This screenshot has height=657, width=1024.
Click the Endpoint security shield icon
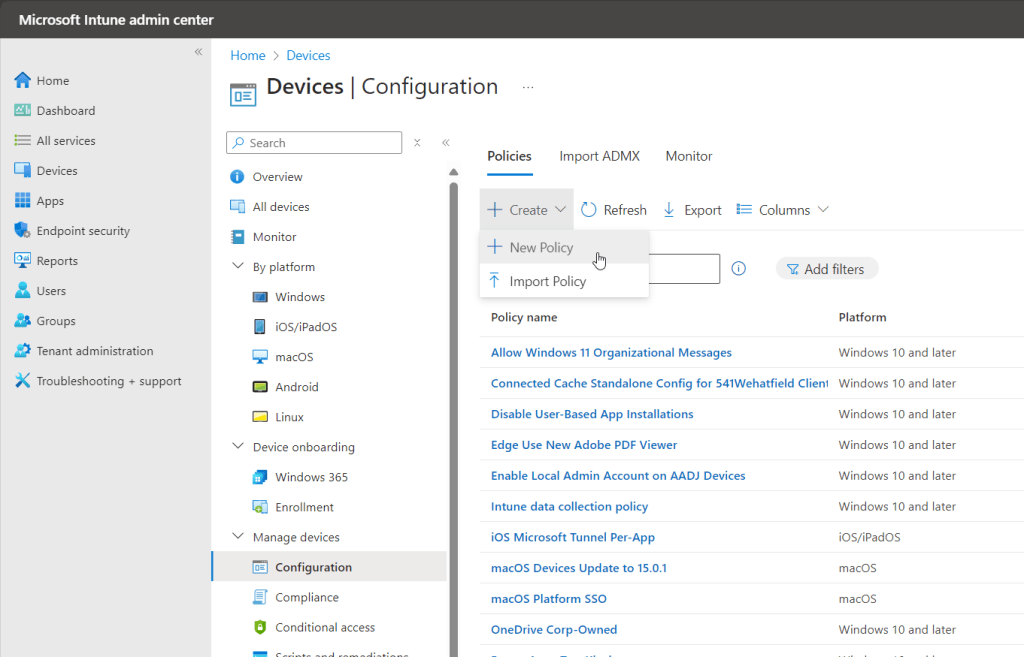pyautogui.click(x=23, y=231)
